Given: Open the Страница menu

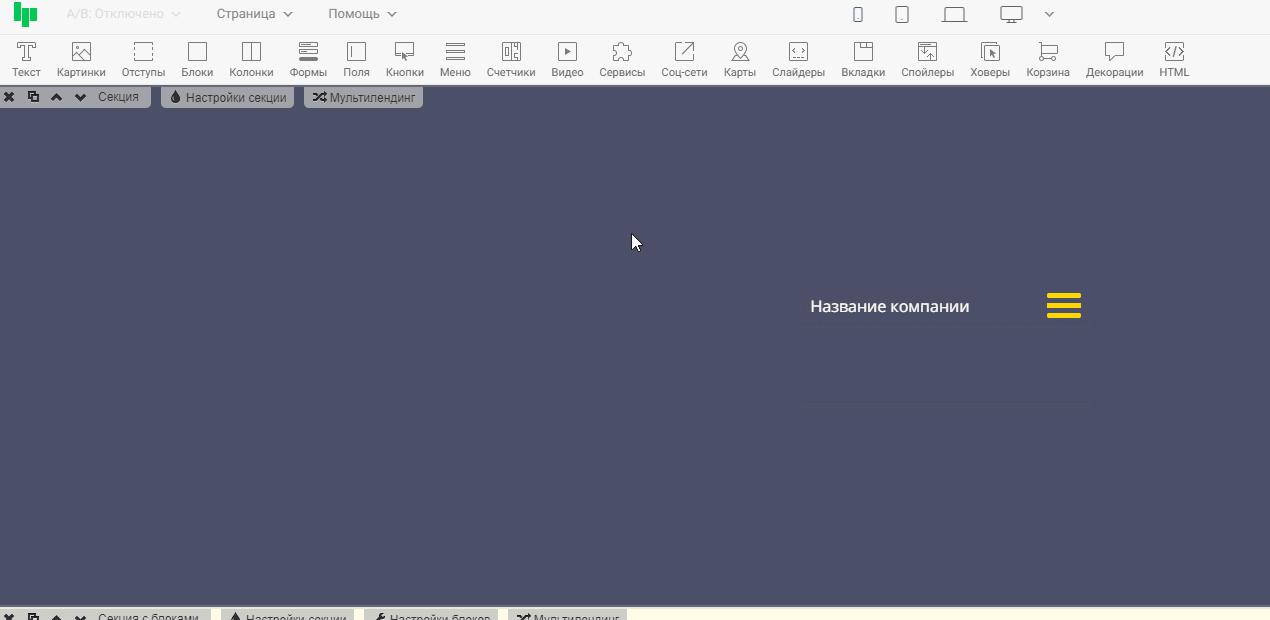Looking at the screenshot, I should 255,14.
